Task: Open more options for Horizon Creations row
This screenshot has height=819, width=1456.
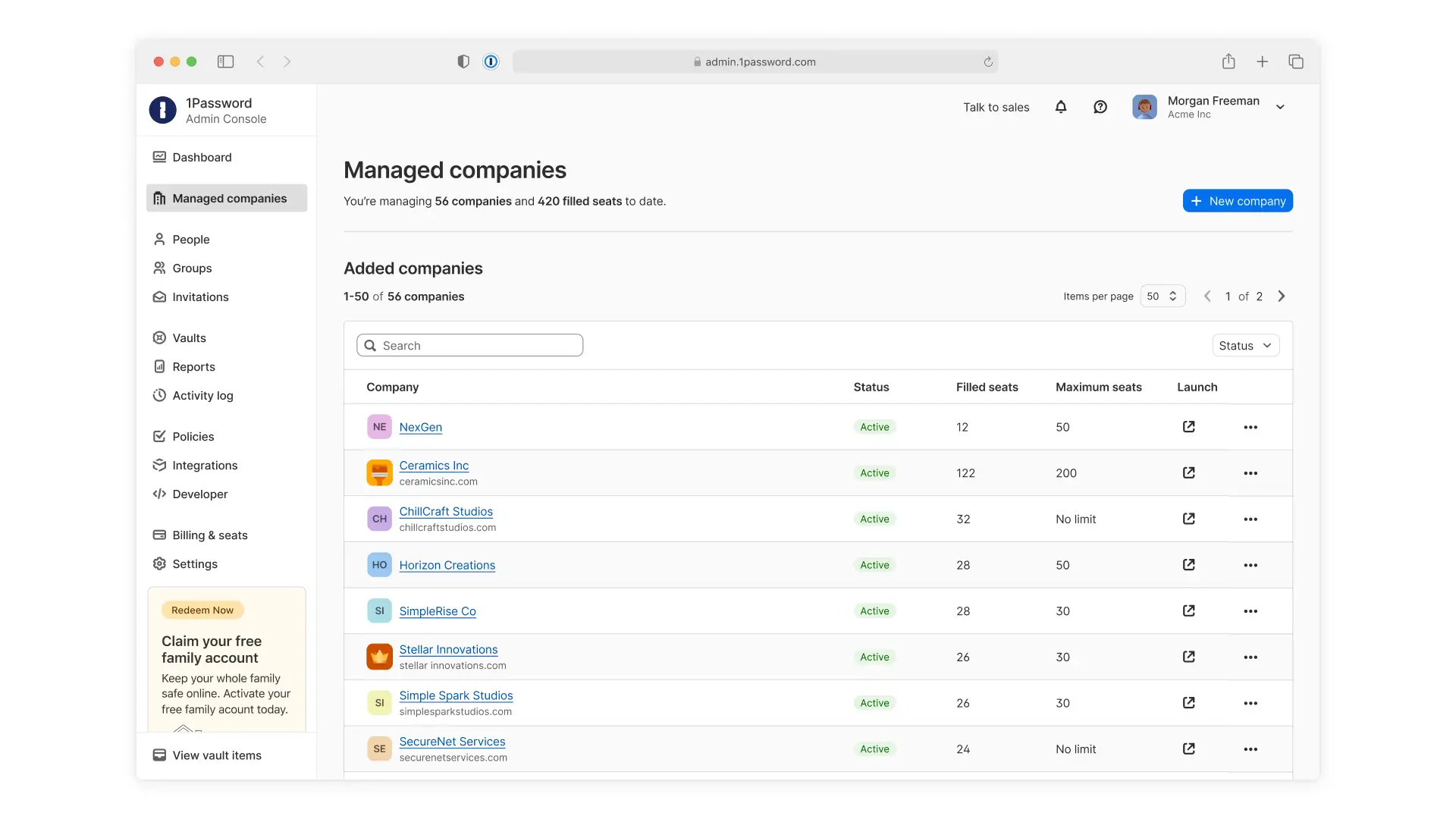Action: (x=1250, y=565)
